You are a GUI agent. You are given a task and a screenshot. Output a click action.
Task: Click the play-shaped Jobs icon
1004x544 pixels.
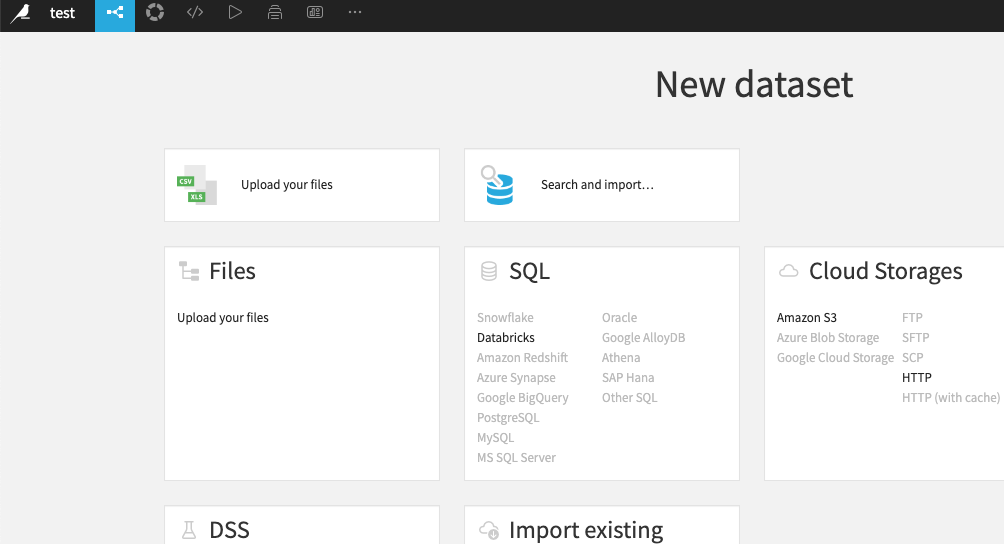coord(235,13)
